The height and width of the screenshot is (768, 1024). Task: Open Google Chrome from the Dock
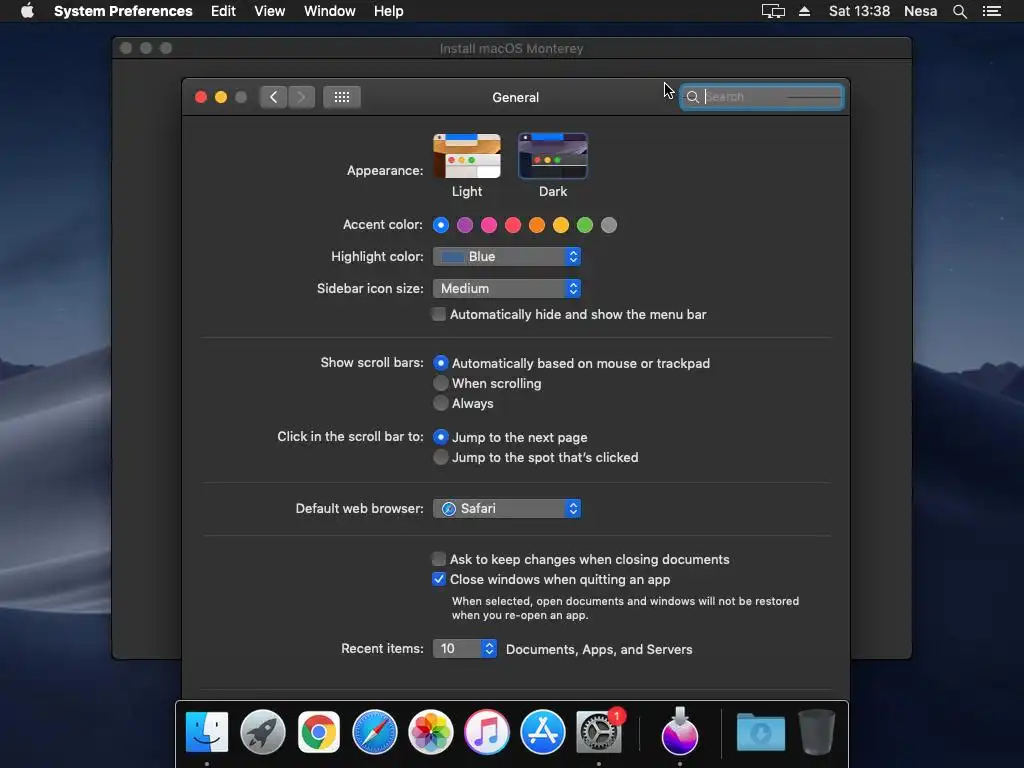319,732
